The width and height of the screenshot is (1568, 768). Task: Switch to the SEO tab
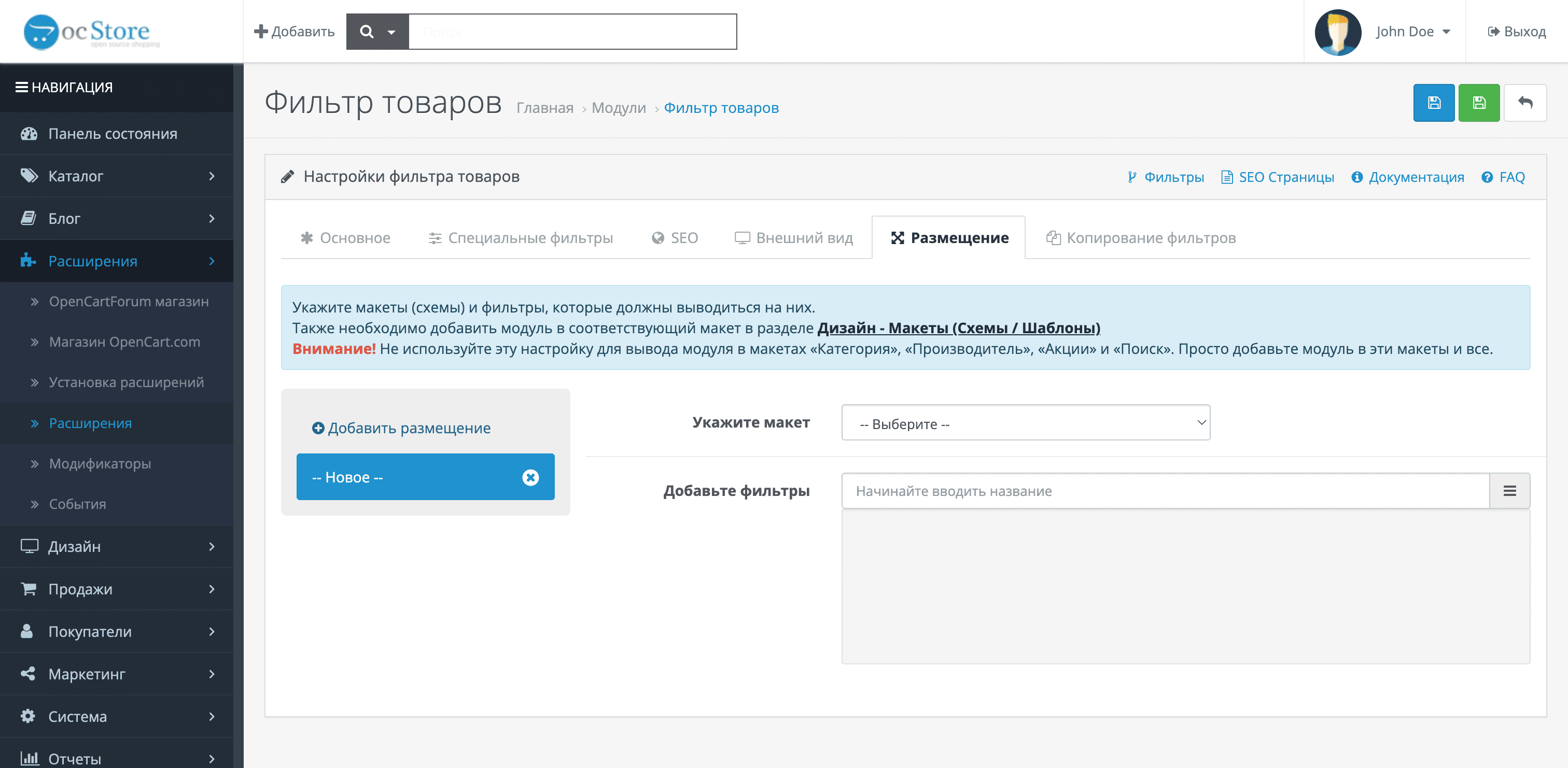(675, 238)
